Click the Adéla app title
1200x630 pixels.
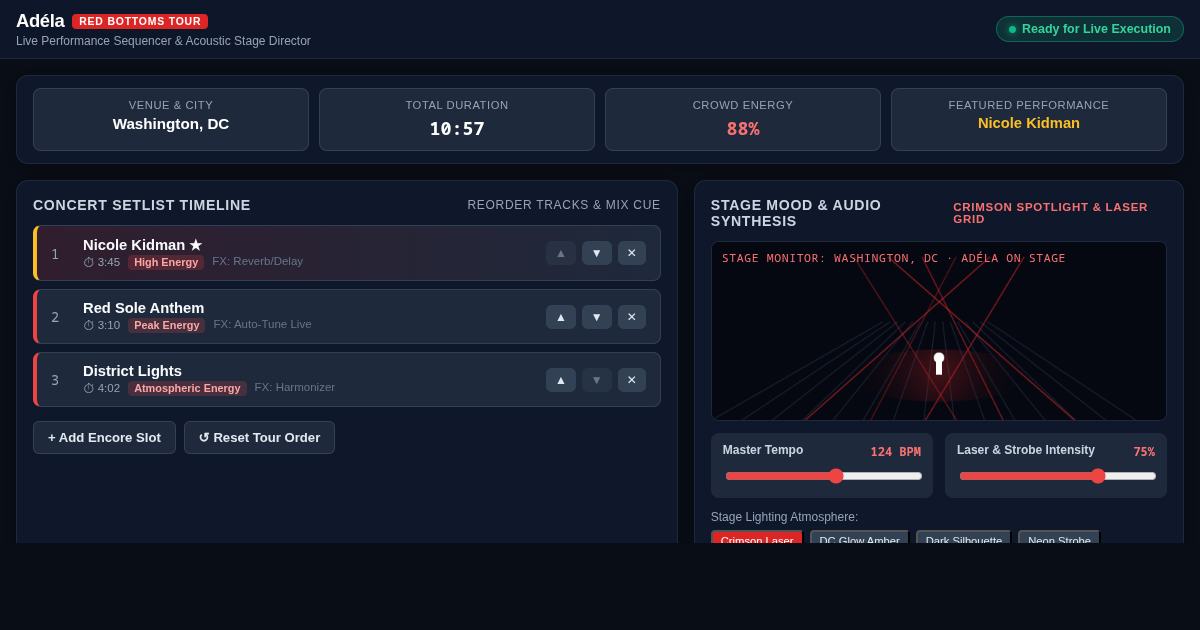coord(40,21)
